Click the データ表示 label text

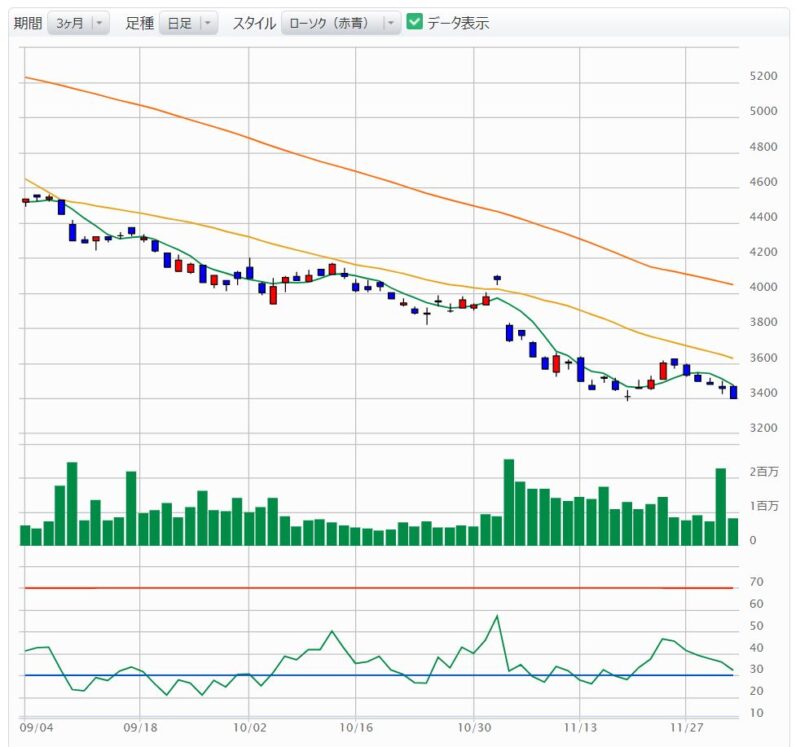pos(458,23)
